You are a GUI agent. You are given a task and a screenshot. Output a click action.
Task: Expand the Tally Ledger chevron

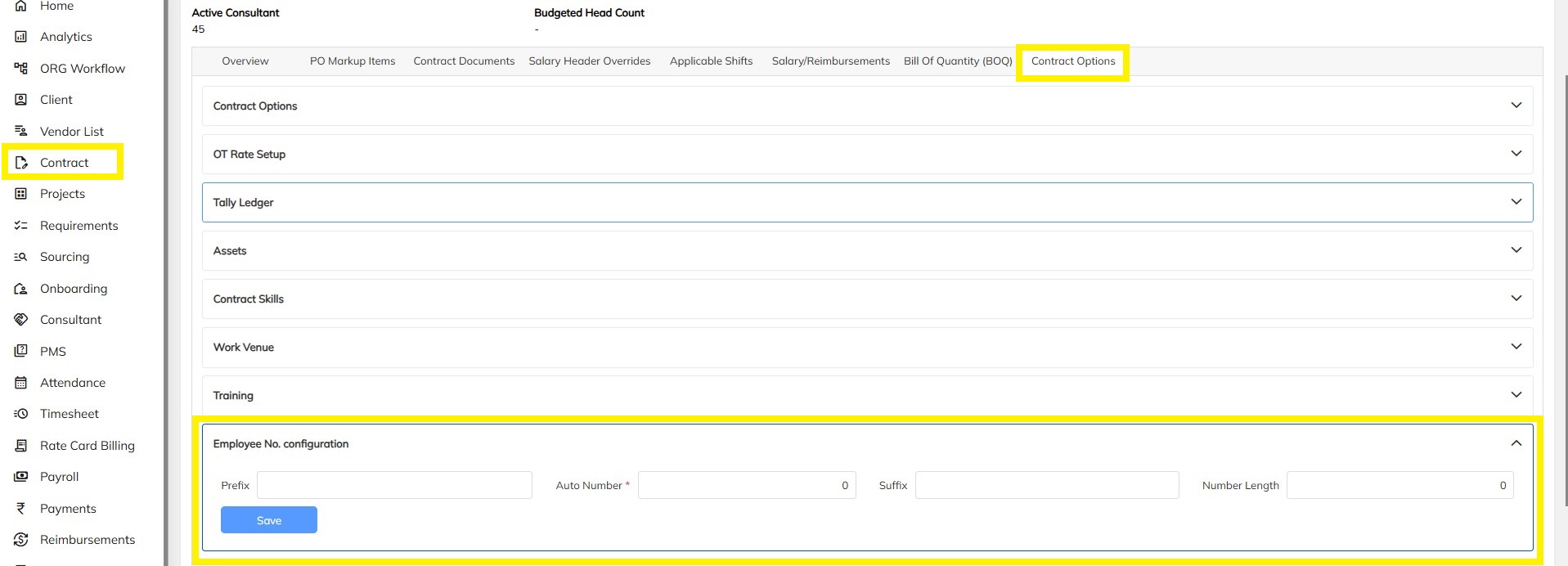click(1516, 202)
